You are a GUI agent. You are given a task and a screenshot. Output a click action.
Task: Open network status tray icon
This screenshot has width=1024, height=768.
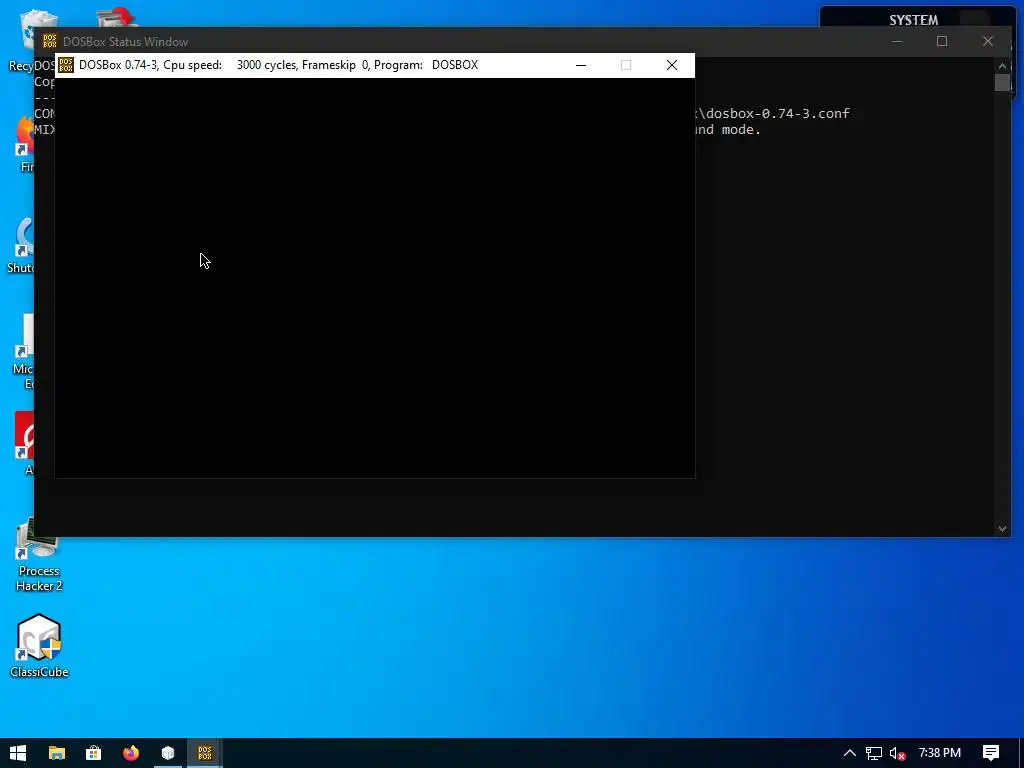(x=874, y=753)
